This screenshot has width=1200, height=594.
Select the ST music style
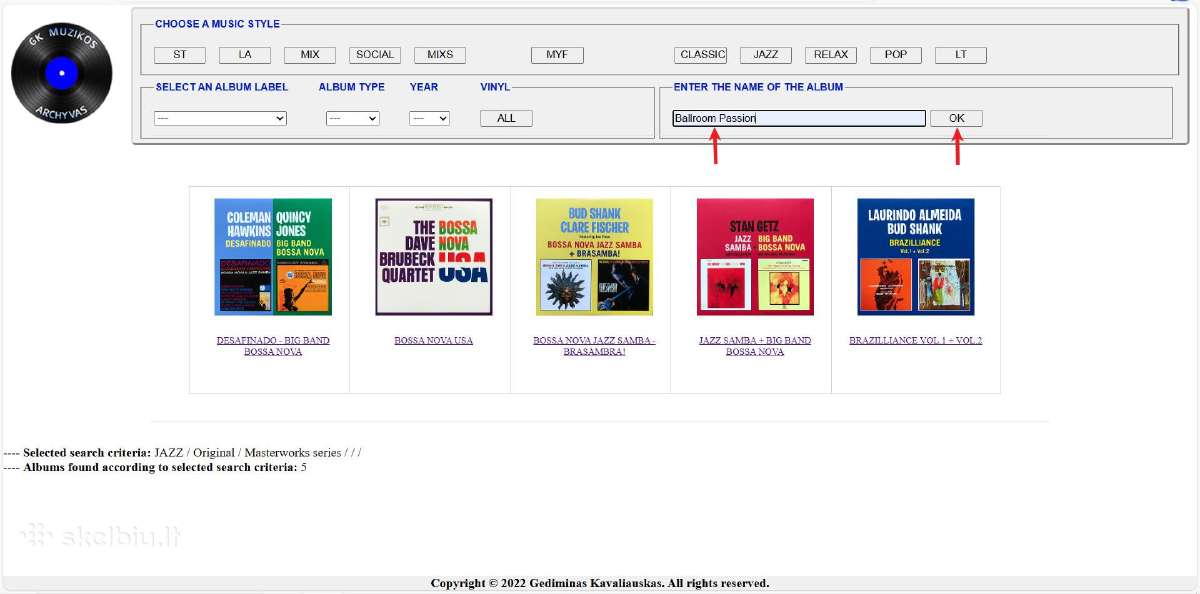180,55
